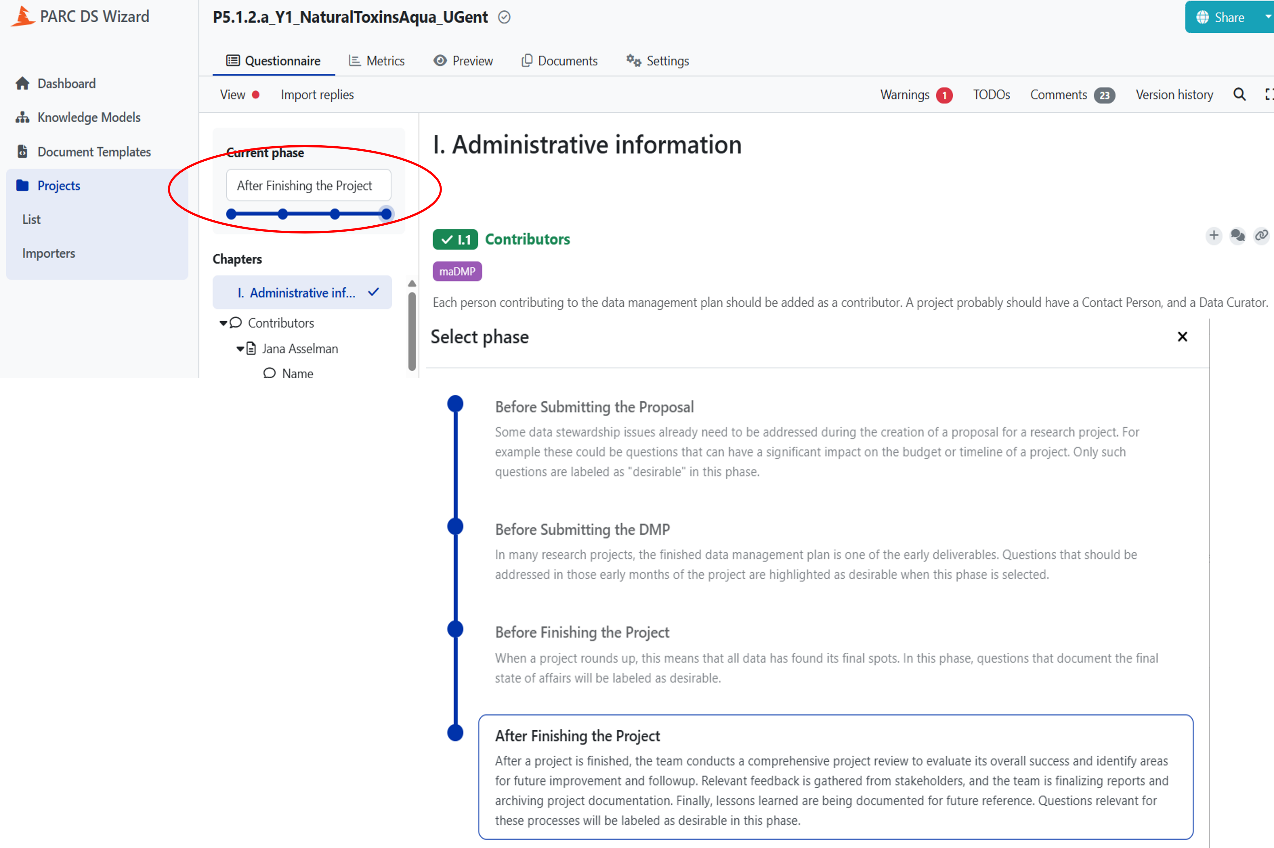Switch to the Metrics tab

click(376, 61)
